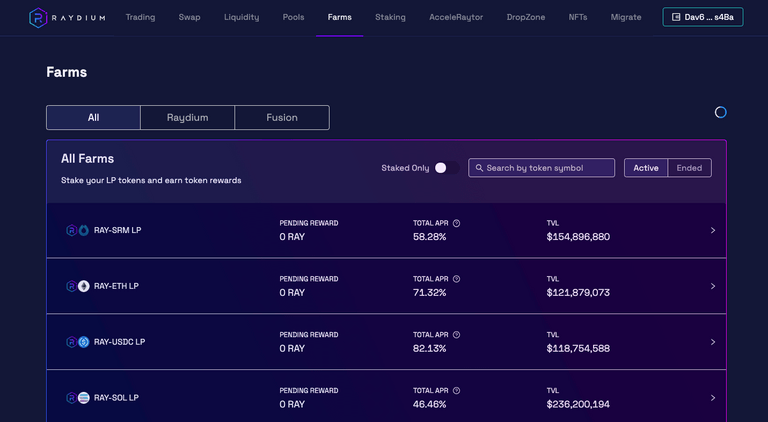Click the RAY-SOL token pair icons

[77, 398]
